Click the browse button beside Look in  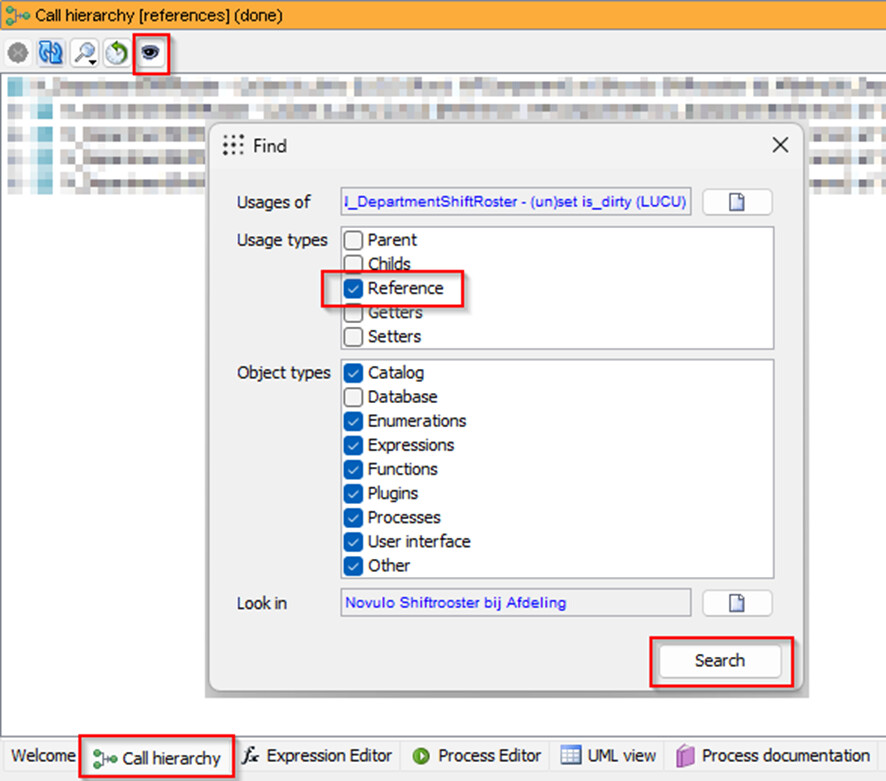coord(737,602)
